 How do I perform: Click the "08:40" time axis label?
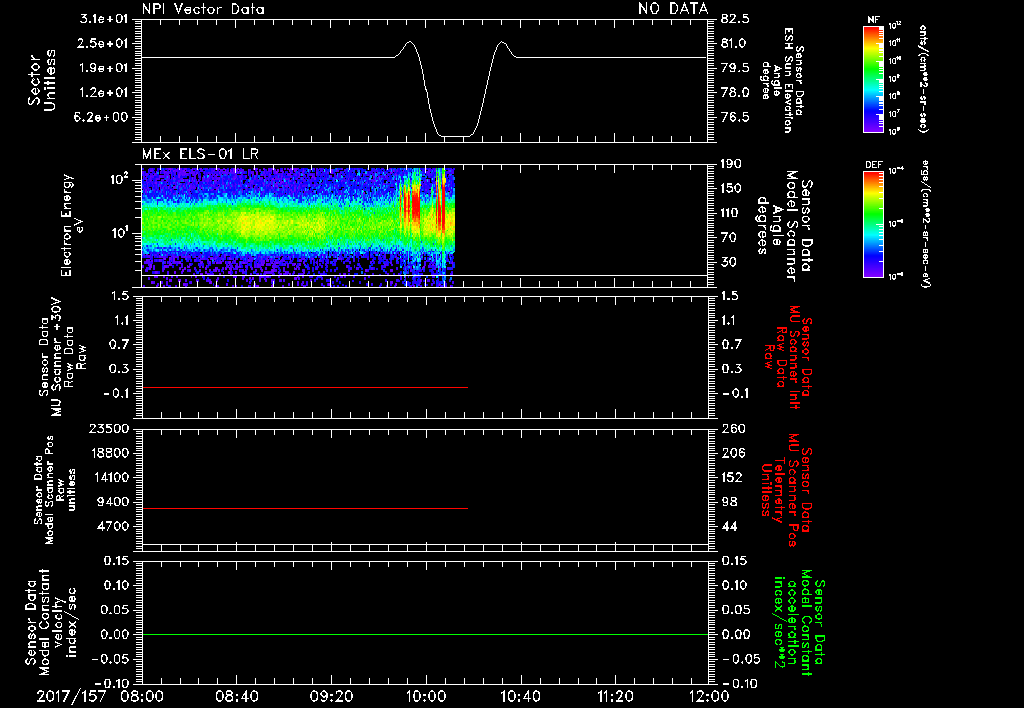pyautogui.click(x=236, y=696)
